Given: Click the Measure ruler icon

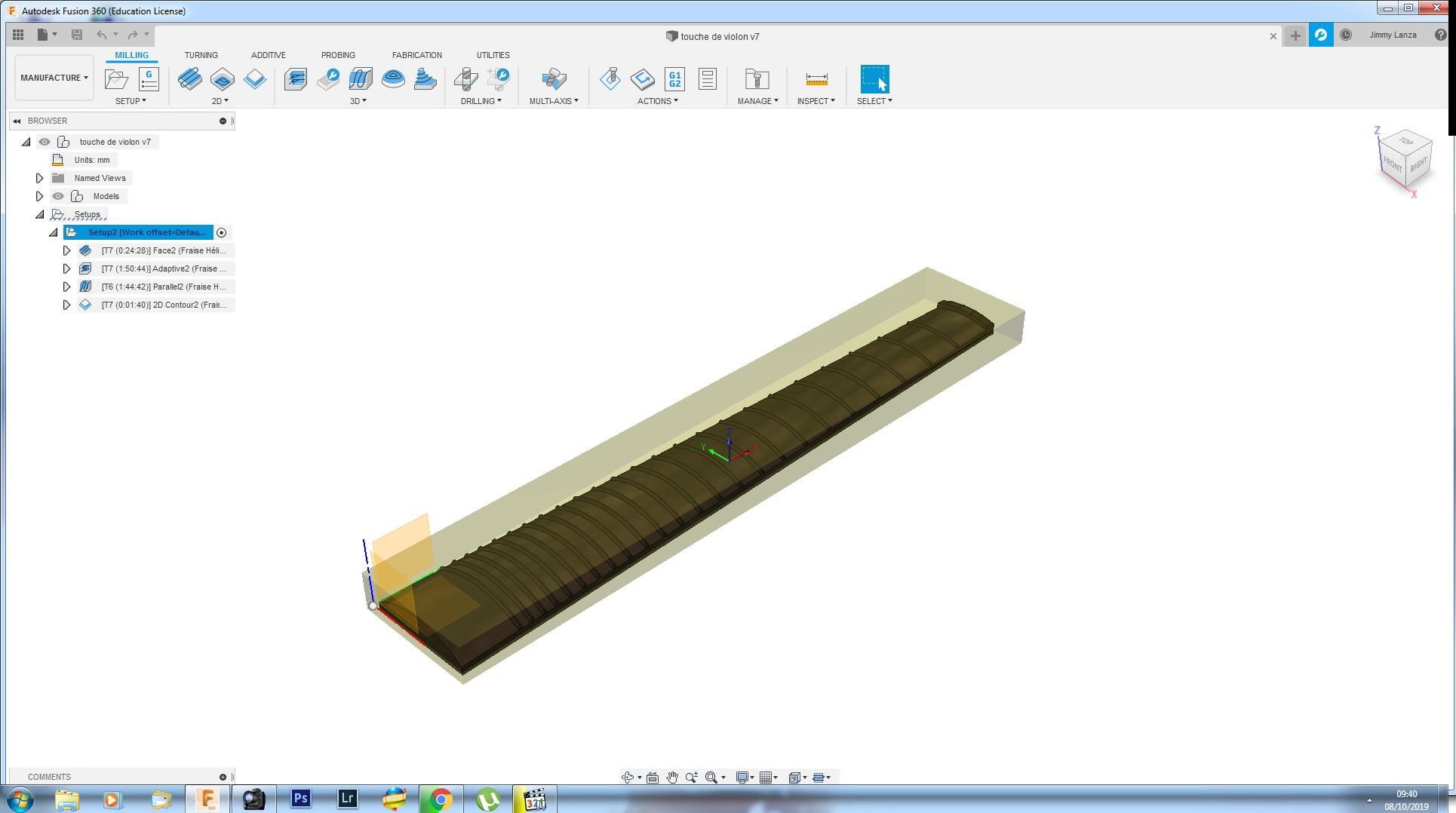Looking at the screenshot, I should [x=816, y=79].
